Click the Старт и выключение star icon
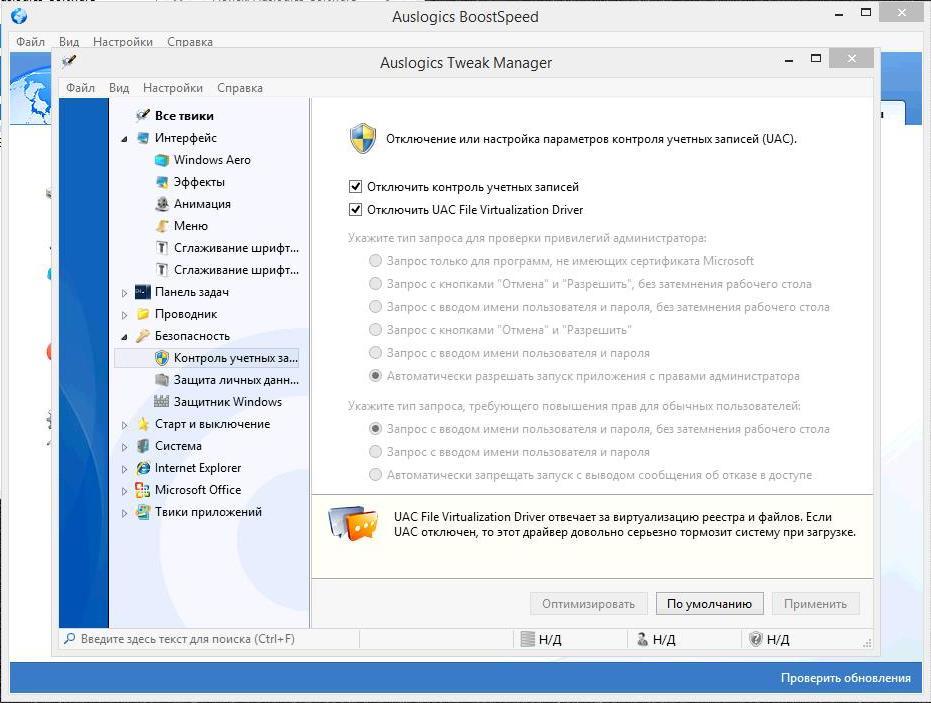The height and width of the screenshot is (703, 931). pyautogui.click(x=142, y=423)
